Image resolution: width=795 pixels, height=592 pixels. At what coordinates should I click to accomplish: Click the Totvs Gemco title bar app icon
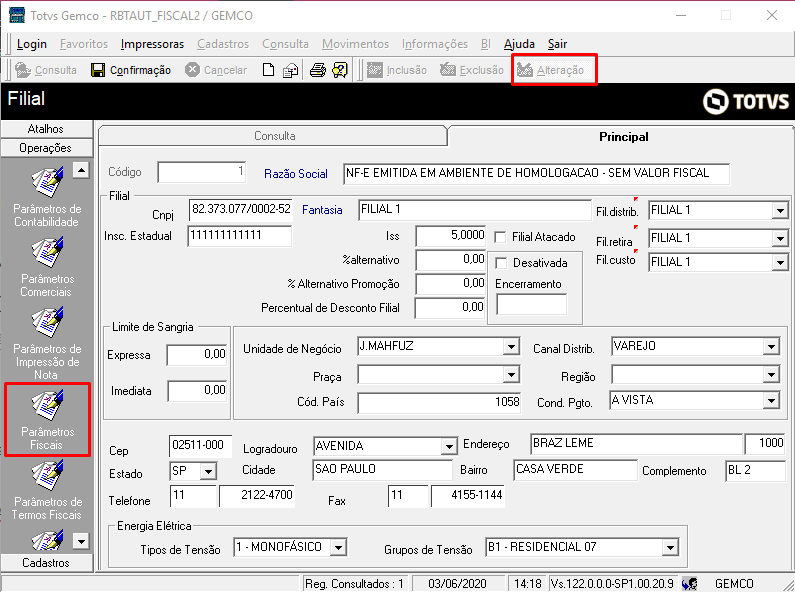pyautogui.click(x=17, y=15)
